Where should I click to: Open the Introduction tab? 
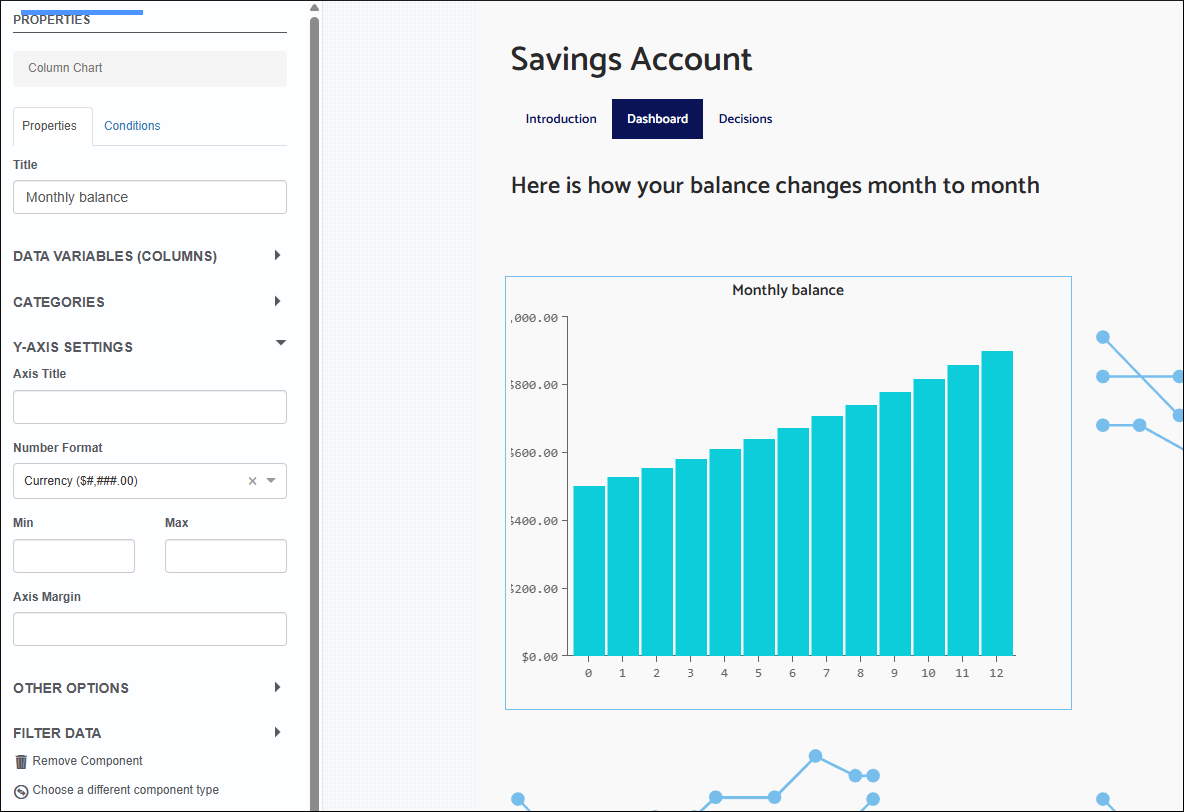[x=560, y=118]
